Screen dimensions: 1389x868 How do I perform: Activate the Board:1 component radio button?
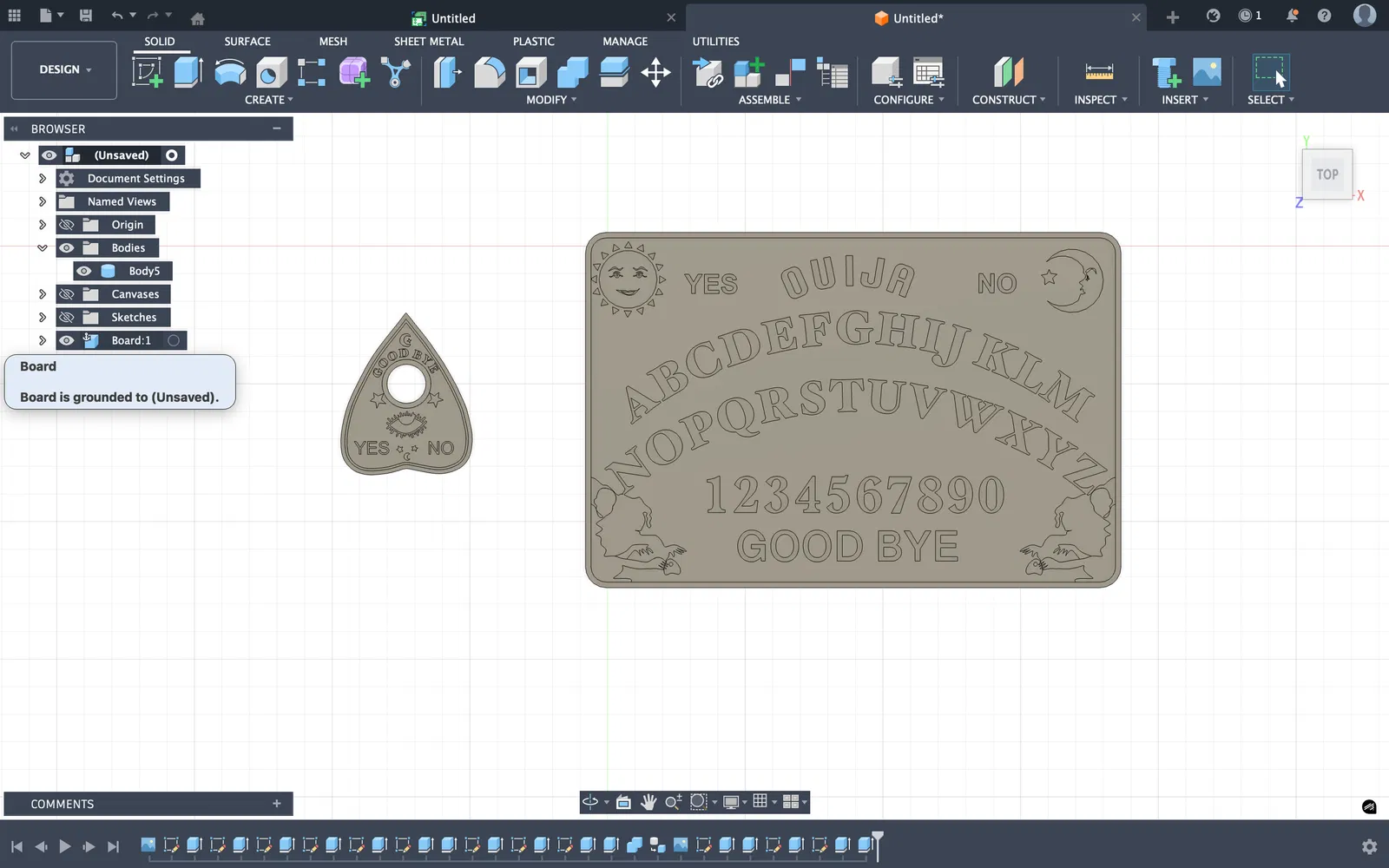[174, 340]
